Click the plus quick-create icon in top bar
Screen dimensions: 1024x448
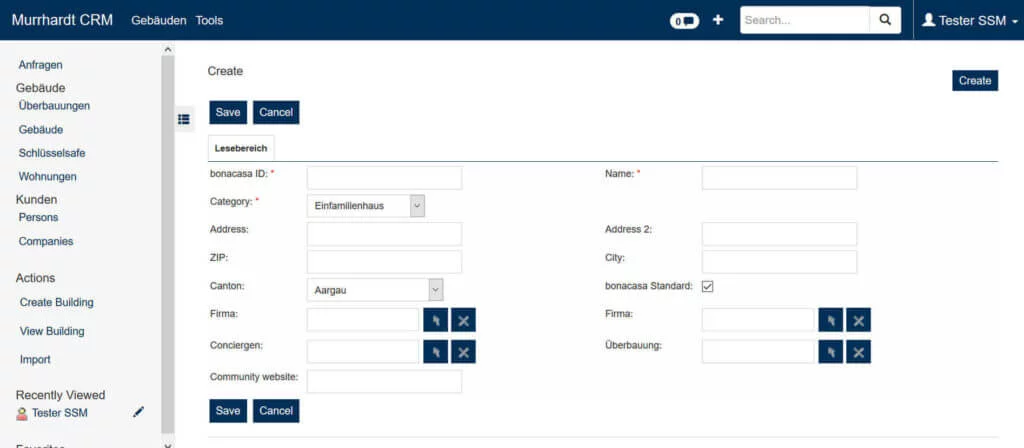point(717,20)
